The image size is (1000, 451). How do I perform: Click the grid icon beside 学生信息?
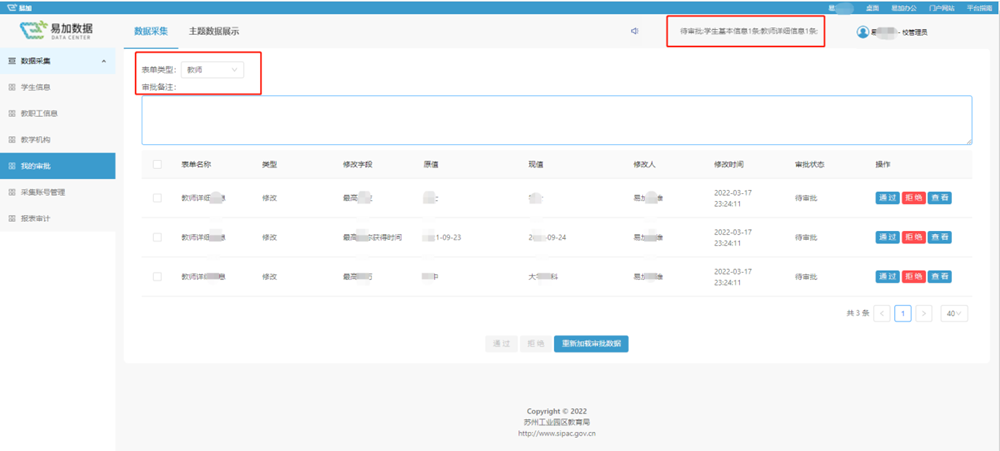tap(11, 87)
